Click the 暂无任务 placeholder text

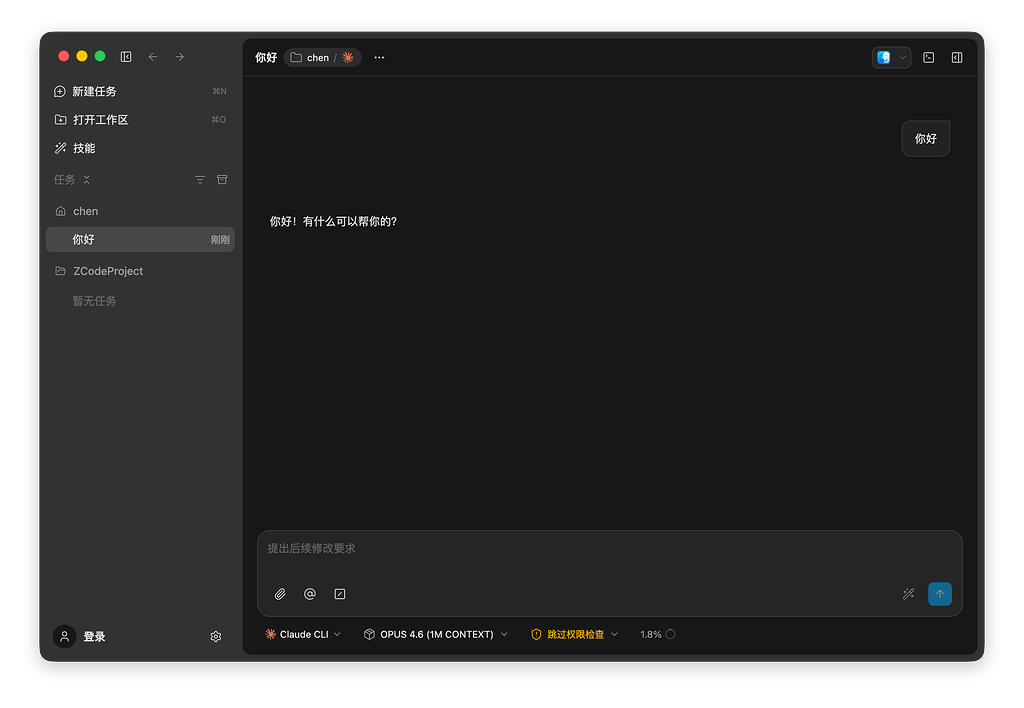(x=94, y=301)
